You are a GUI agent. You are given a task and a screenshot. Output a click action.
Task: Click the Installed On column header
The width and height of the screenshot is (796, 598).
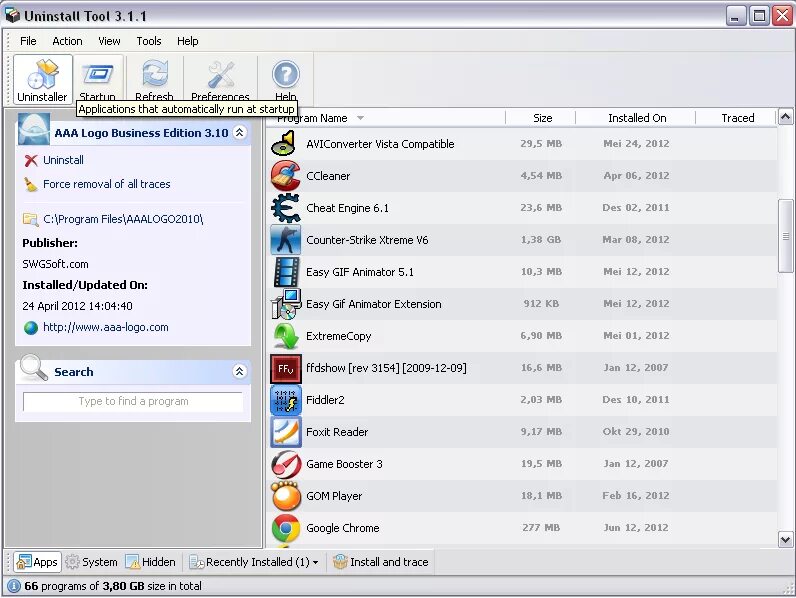click(x=636, y=118)
